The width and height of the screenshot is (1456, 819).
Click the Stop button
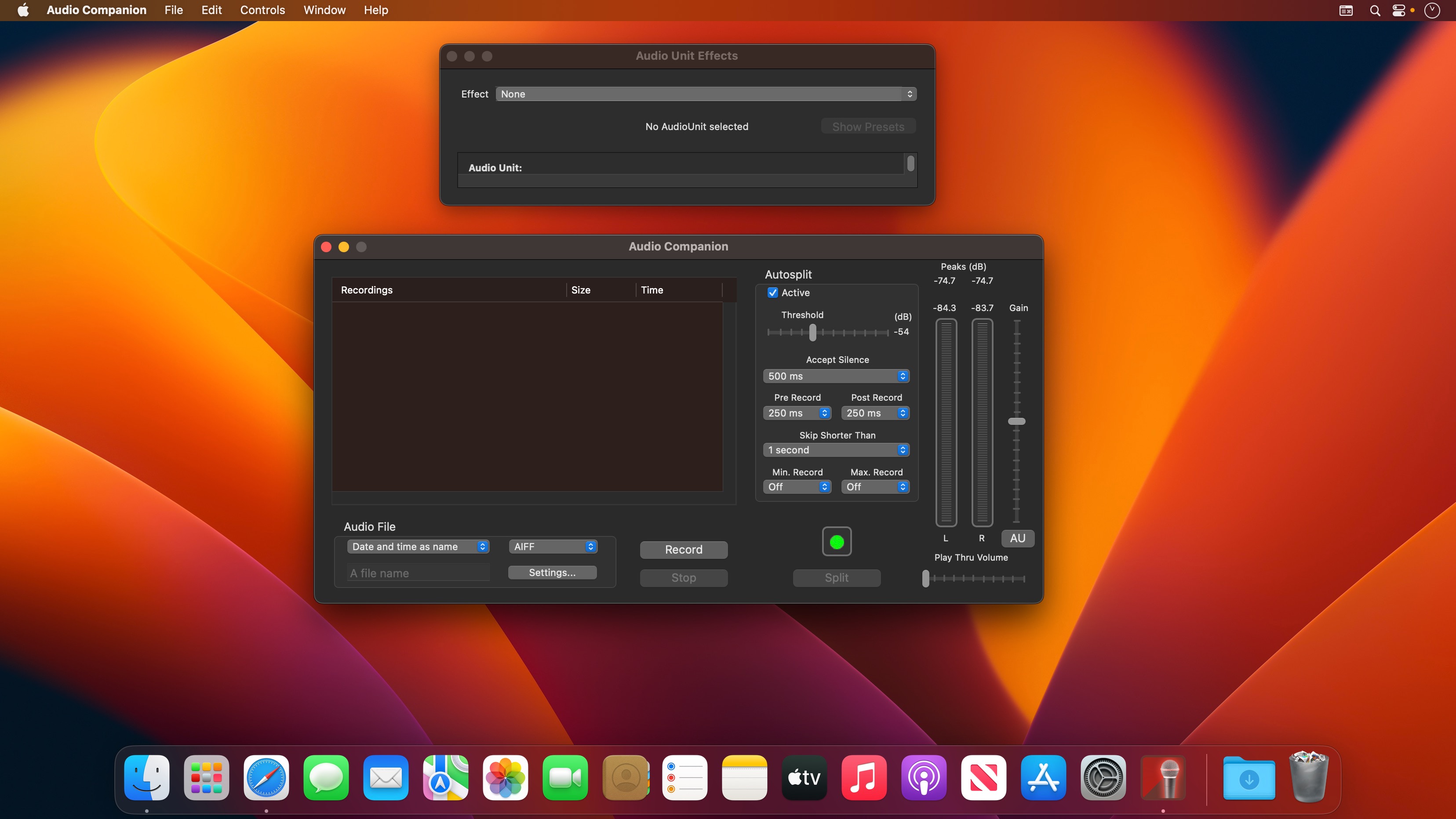(x=684, y=578)
